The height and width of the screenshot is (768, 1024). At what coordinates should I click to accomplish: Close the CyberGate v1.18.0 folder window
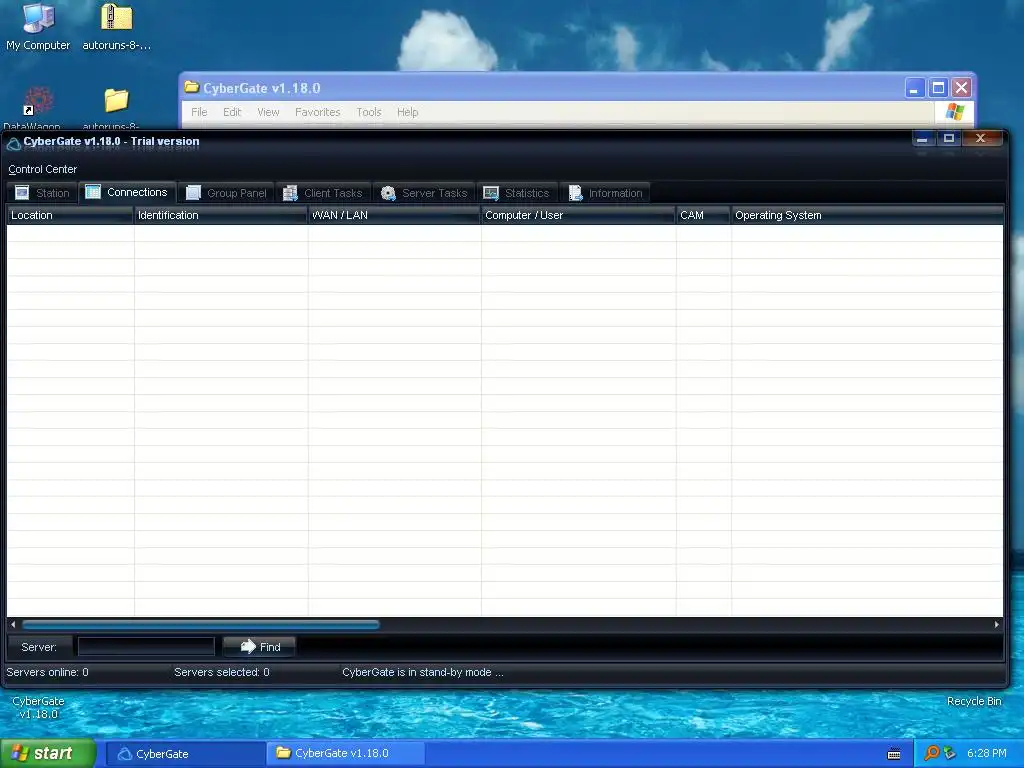(961, 88)
